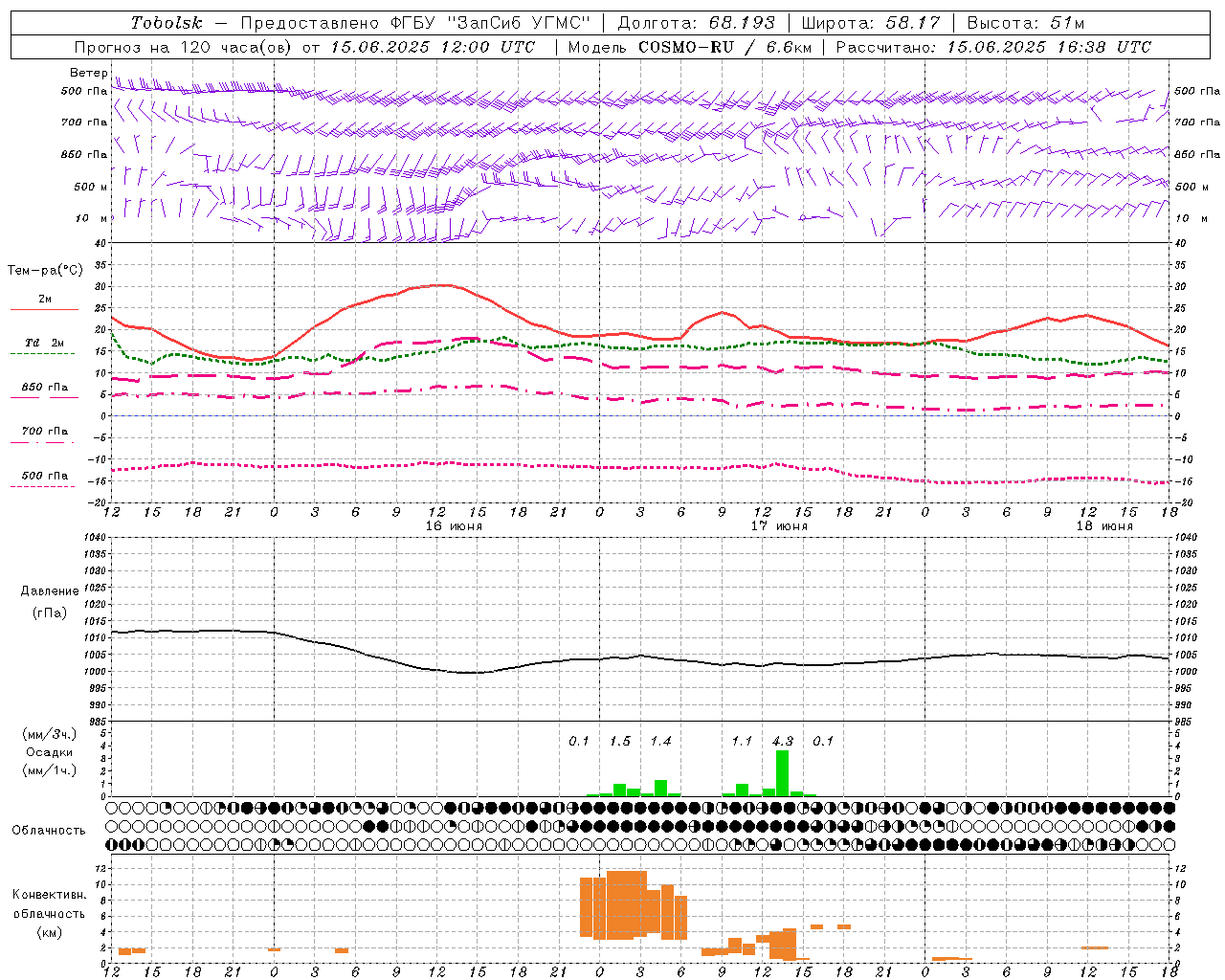Click the Ветер wind panel label

[88, 73]
